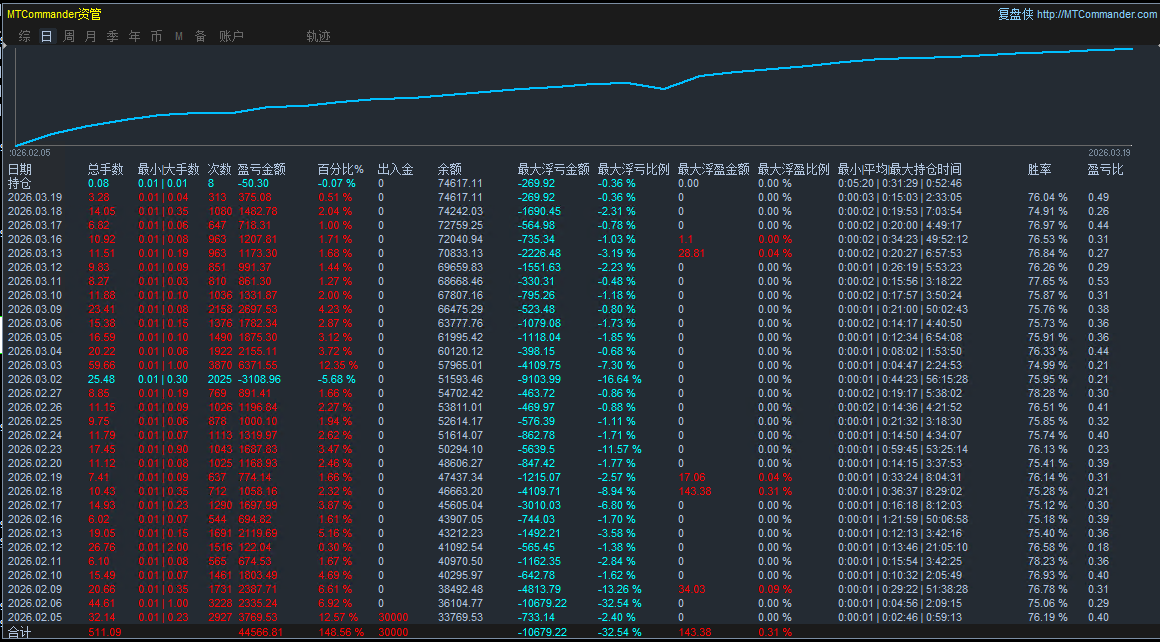Viewport: 1160px width, 642px height.
Task: Switch to the 月 monthly tab
Action: coord(91,36)
